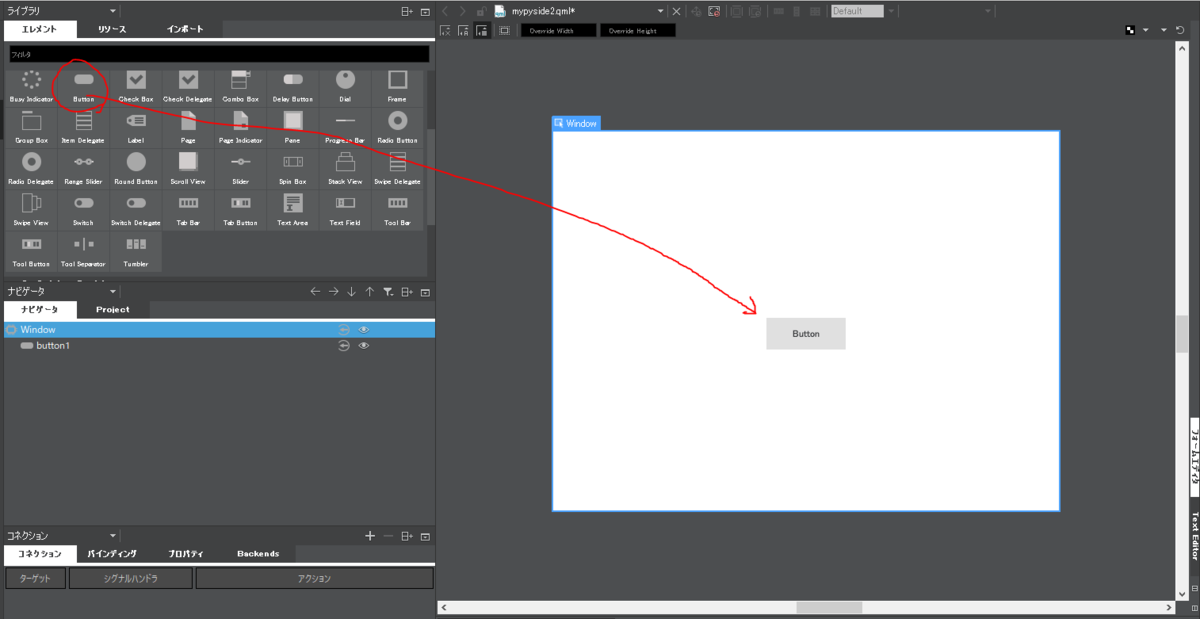Close the mypyside2.qml document
This screenshot has width=1200, height=619.
coord(677,11)
